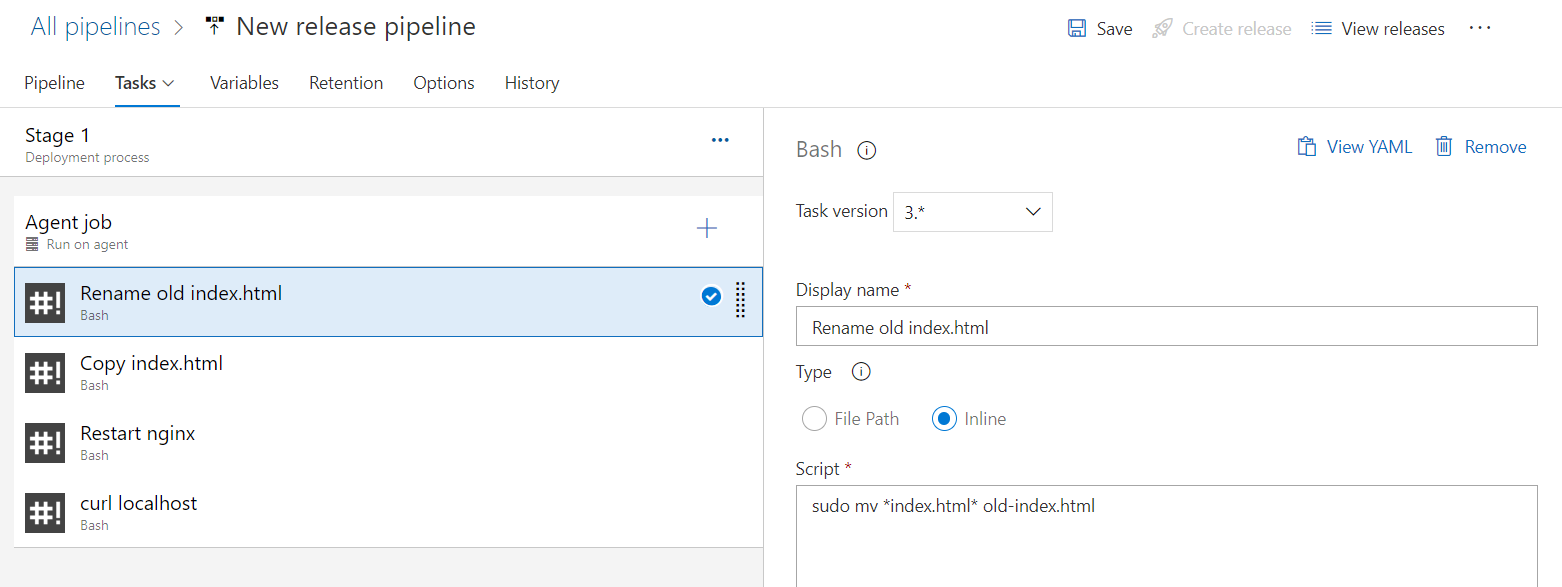Select the File Path radio button

pyautogui.click(x=814, y=419)
